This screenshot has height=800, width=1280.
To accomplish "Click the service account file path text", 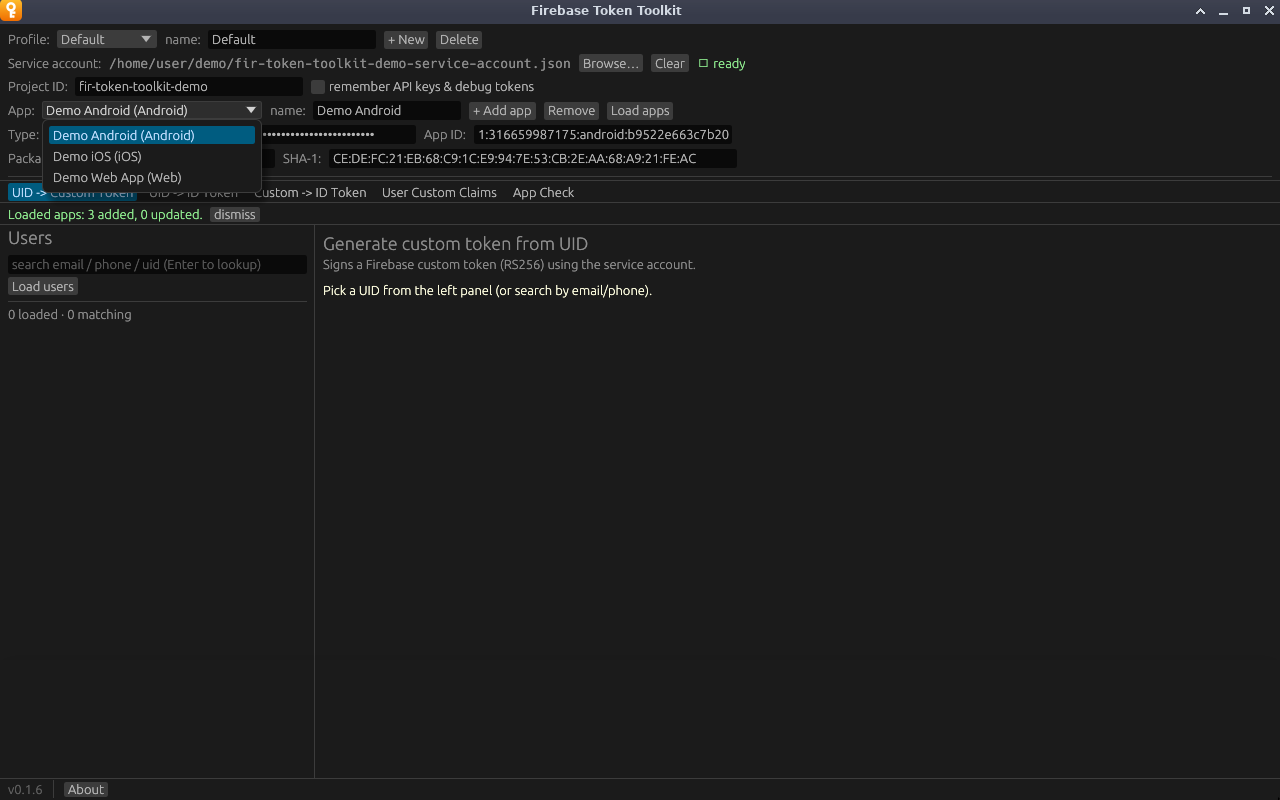I will point(340,64).
